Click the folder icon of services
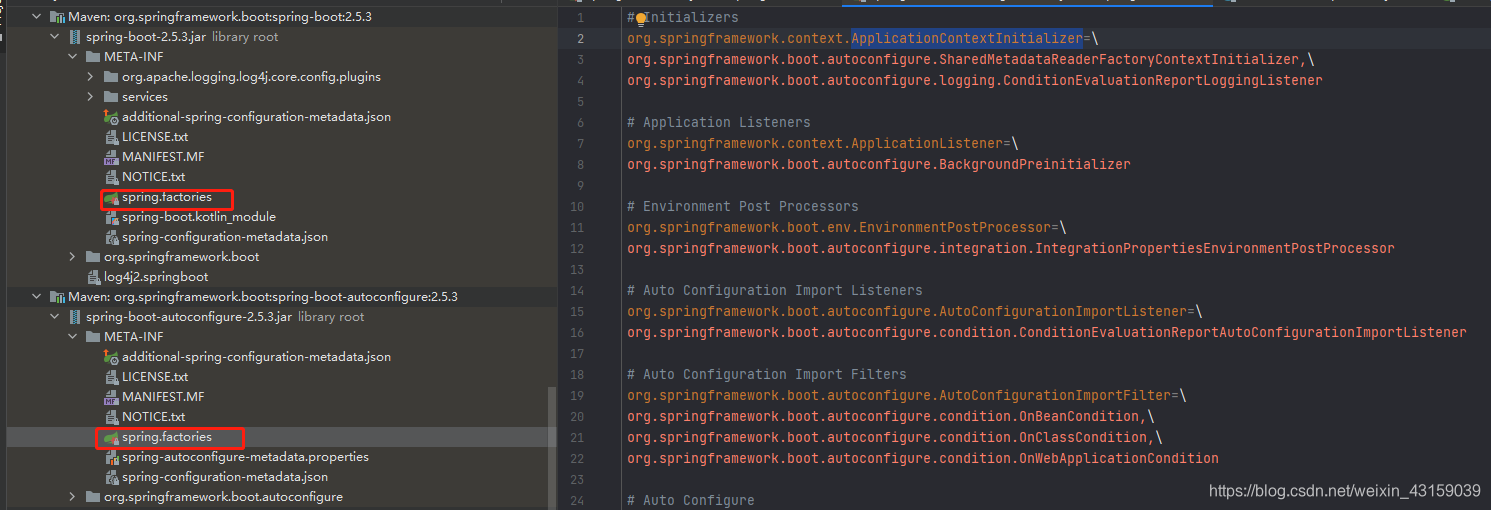Viewport: 1491px width, 510px height. tap(111, 97)
